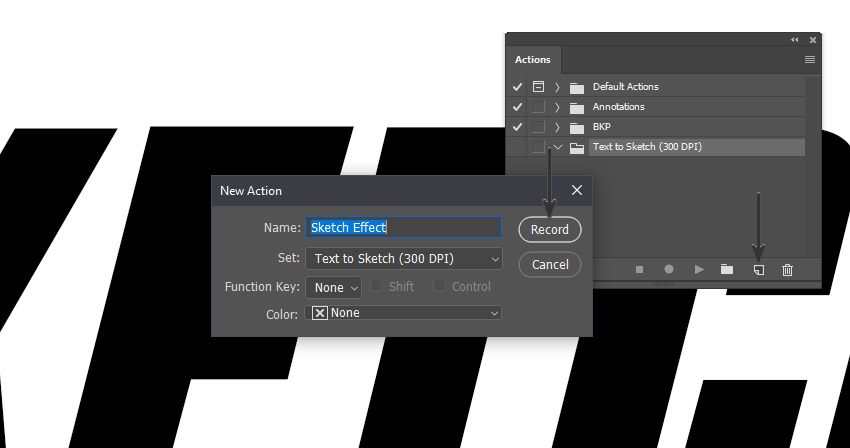The width and height of the screenshot is (850, 448).
Task: Close the Actions panel
Action: coord(813,40)
